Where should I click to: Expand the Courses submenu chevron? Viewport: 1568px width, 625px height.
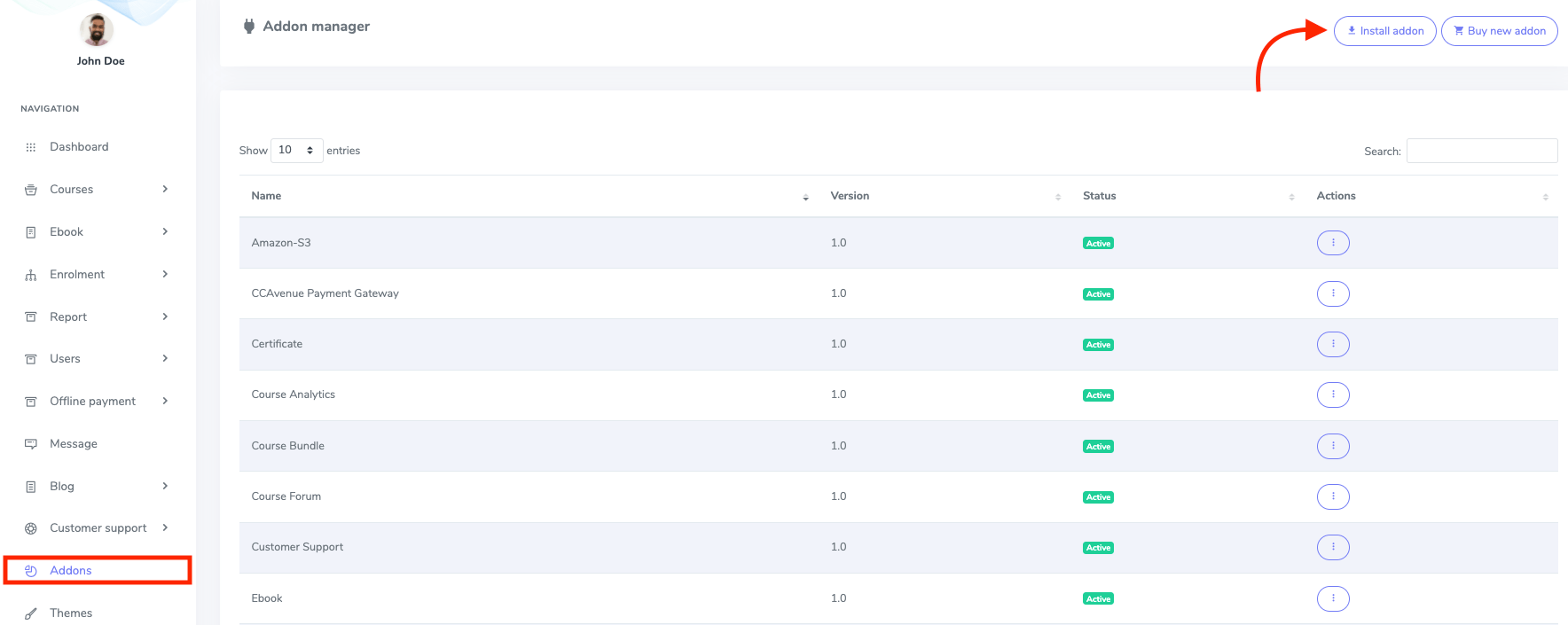pyautogui.click(x=165, y=189)
